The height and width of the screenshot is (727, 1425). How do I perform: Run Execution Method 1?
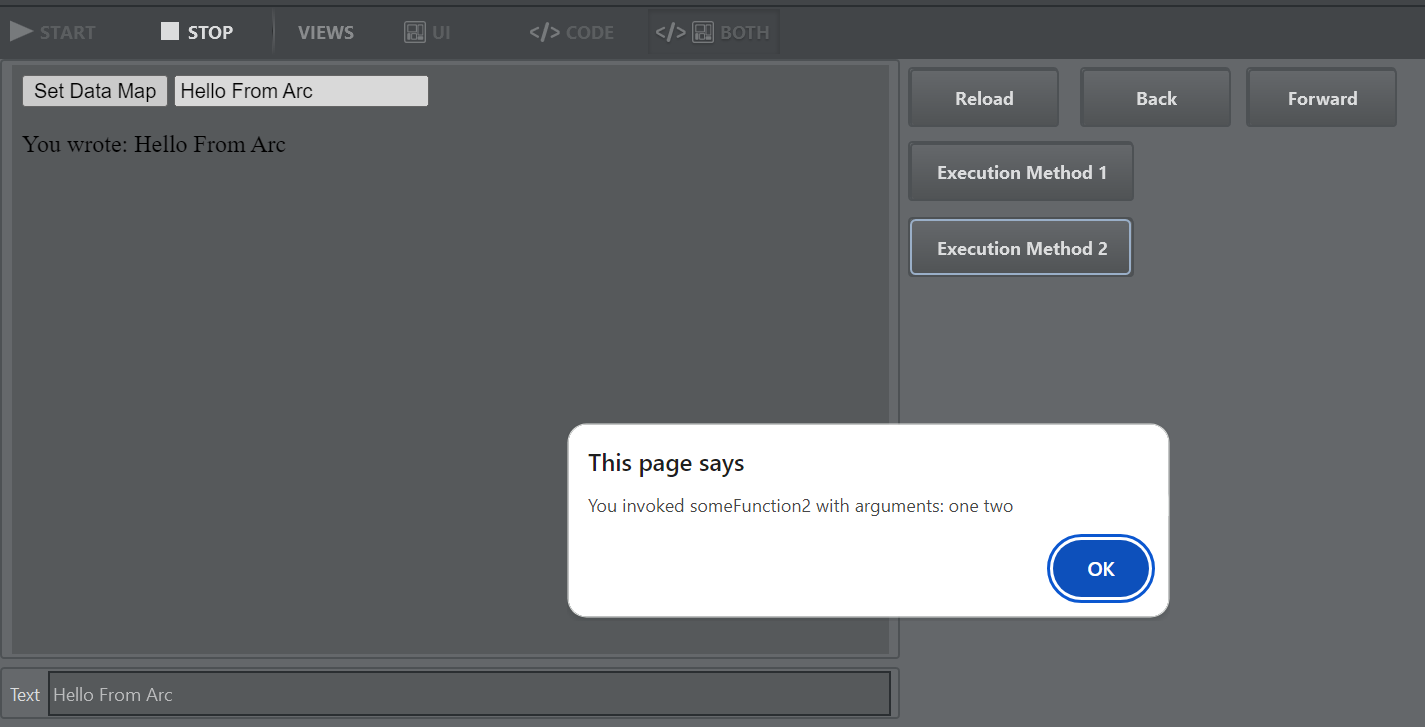pyautogui.click(x=1021, y=172)
